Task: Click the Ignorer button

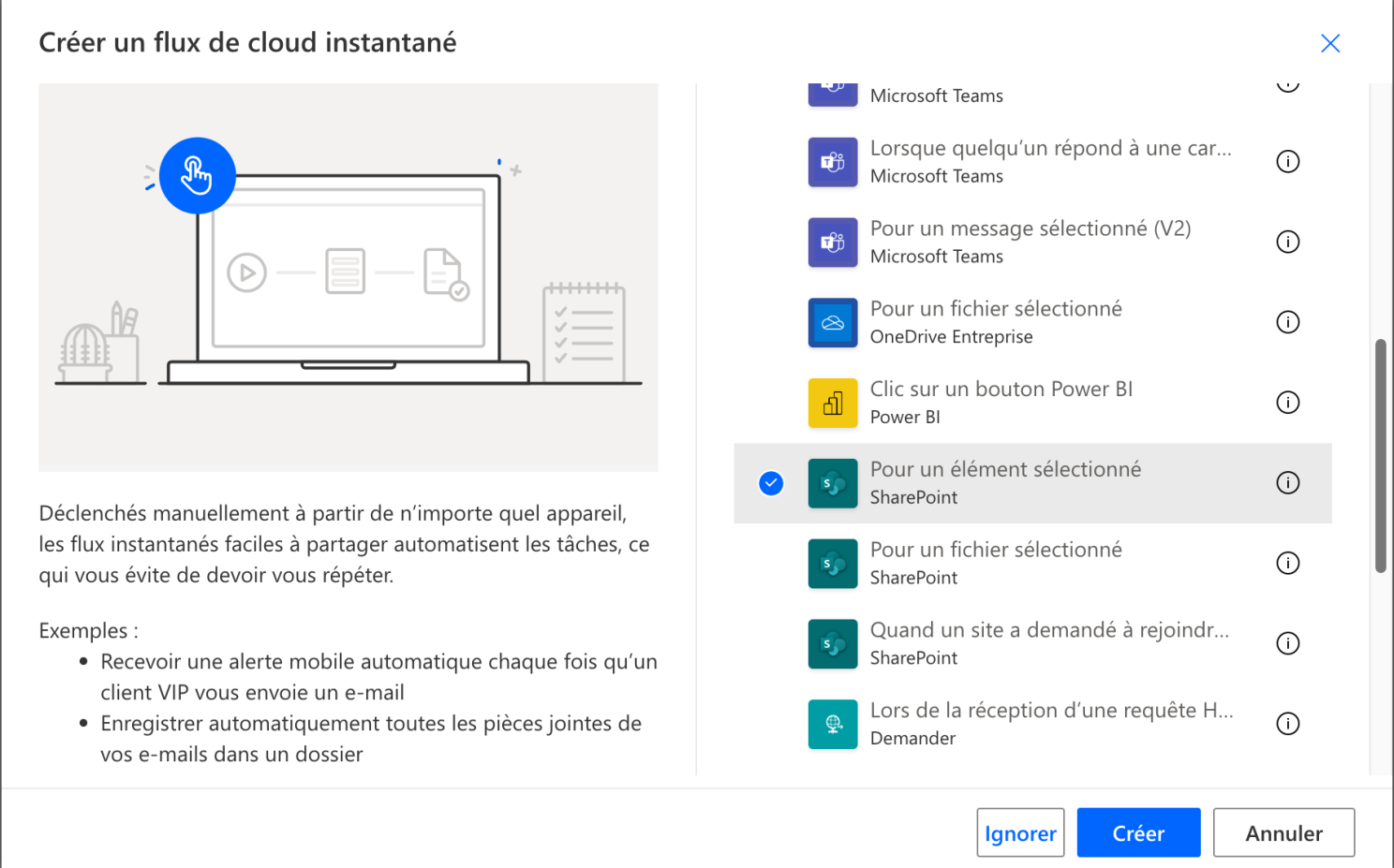Action: pos(1020,832)
